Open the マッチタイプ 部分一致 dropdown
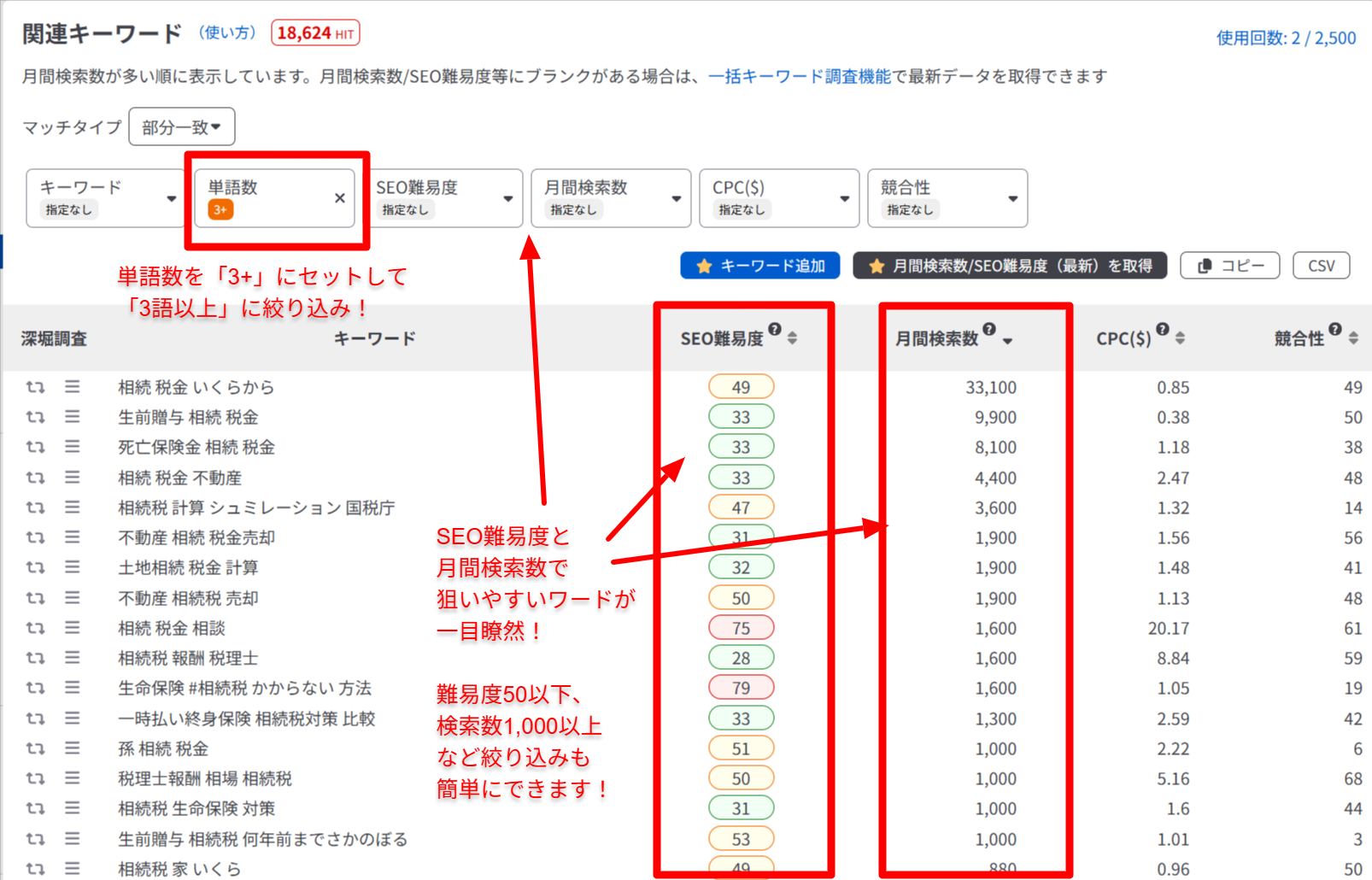This screenshot has height=880, width=1372. (181, 127)
